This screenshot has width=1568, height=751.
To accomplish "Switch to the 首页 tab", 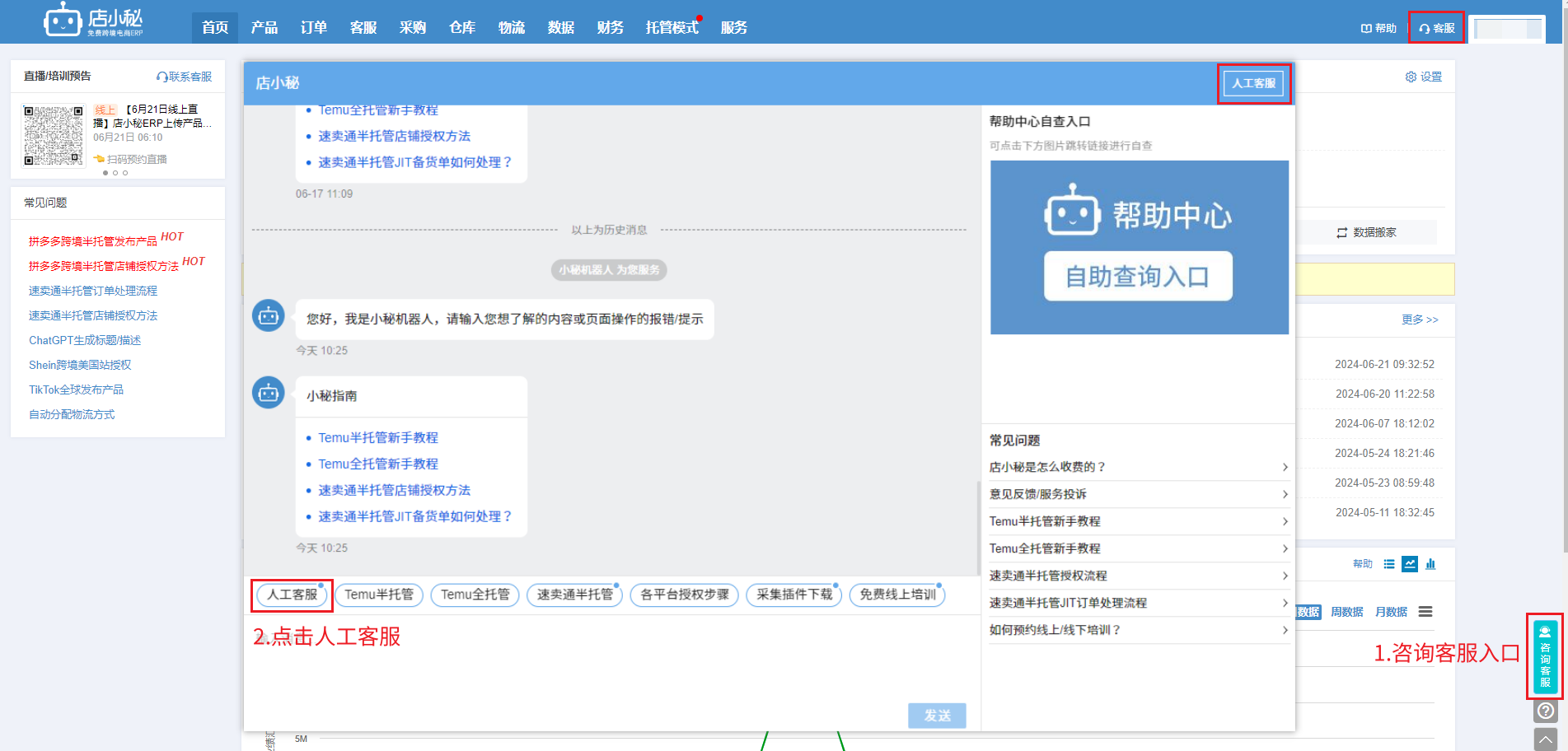I will (215, 28).
